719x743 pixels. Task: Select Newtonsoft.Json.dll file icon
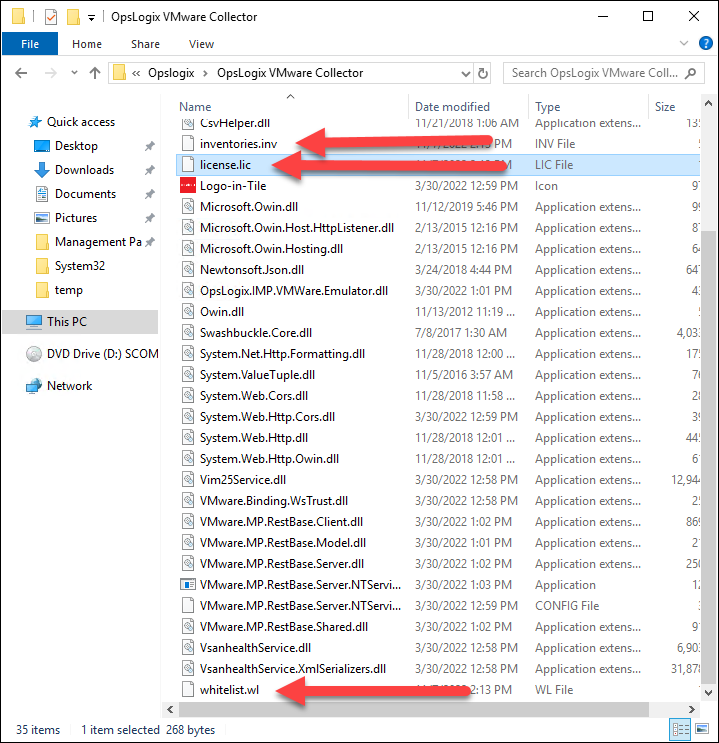[x=188, y=270]
